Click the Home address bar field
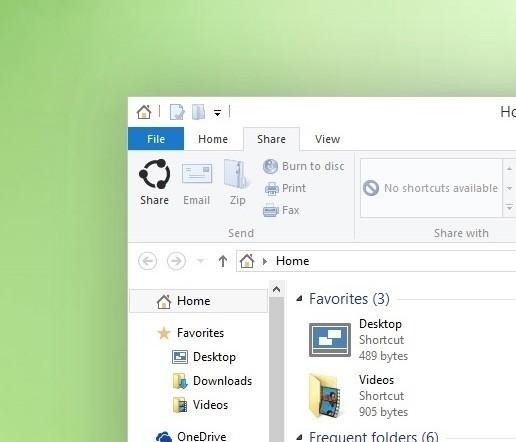The width and height of the screenshot is (516, 442). (376, 261)
